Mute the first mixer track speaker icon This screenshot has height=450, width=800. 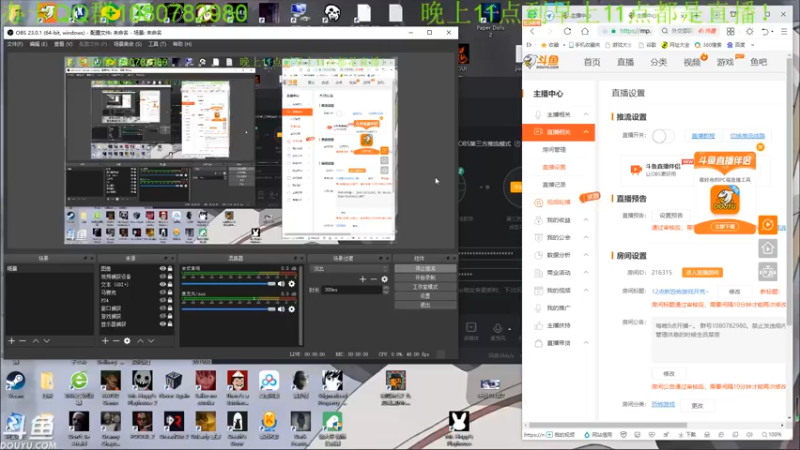tap(281, 284)
